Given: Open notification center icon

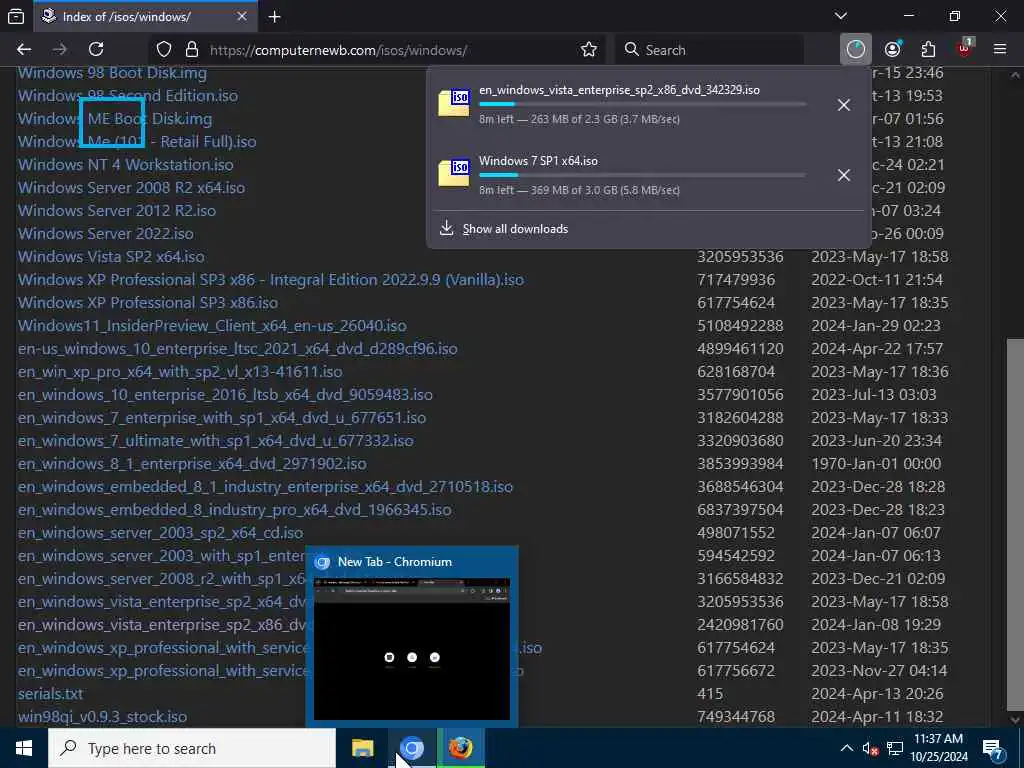Looking at the screenshot, I should [993, 748].
